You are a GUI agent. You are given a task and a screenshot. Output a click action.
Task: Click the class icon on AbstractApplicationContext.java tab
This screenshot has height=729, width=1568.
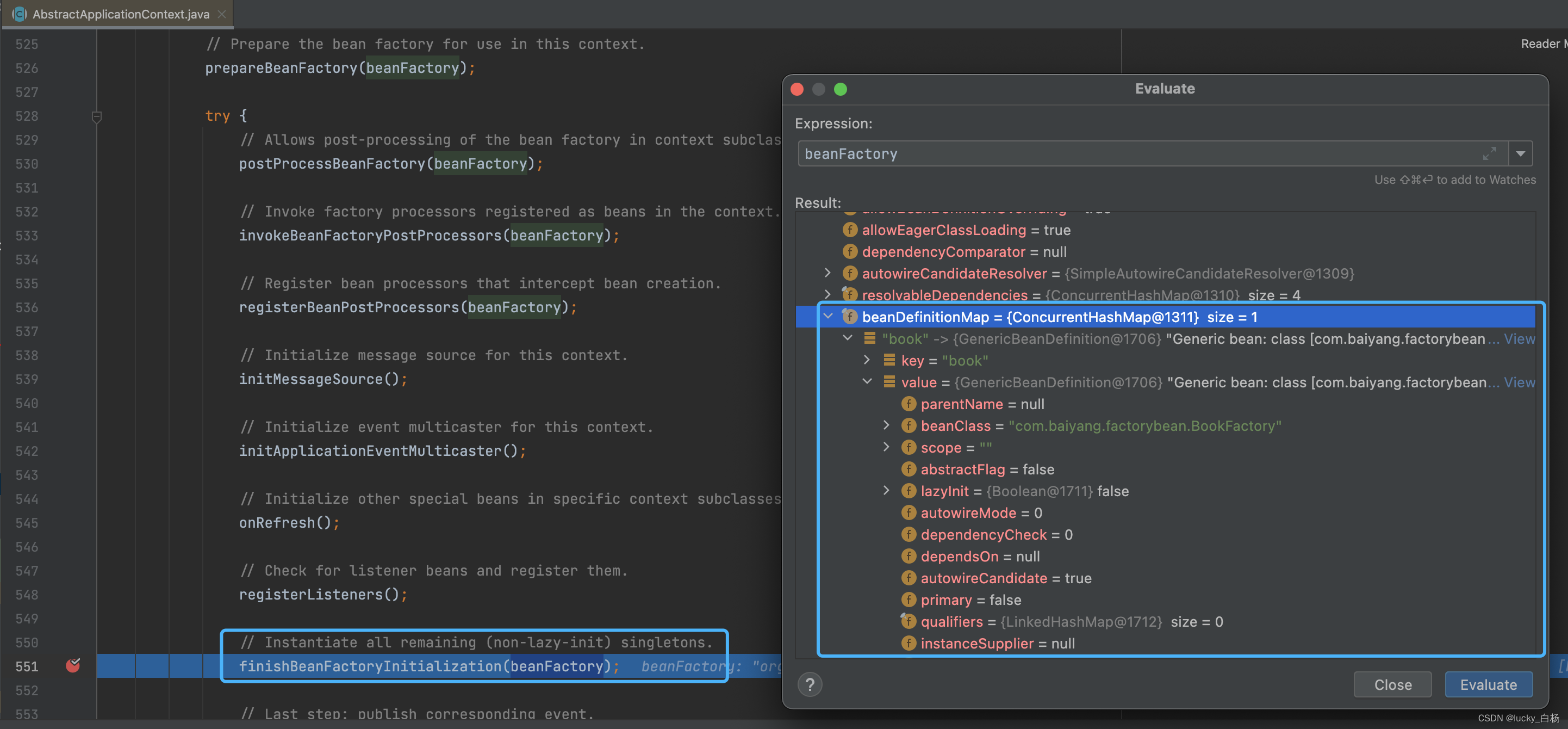point(20,14)
